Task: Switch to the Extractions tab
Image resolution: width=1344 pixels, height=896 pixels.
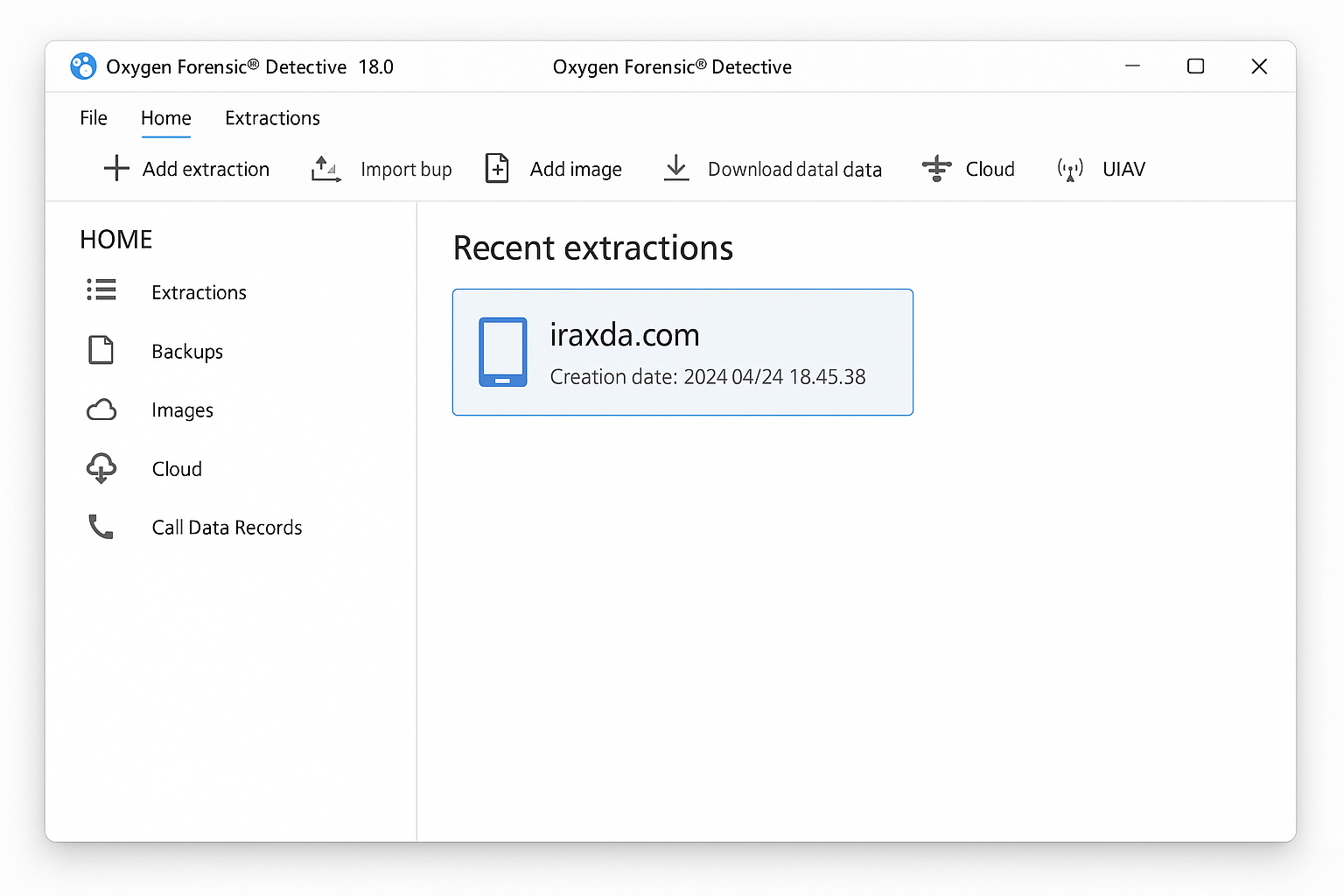Action: pyautogui.click(x=272, y=118)
